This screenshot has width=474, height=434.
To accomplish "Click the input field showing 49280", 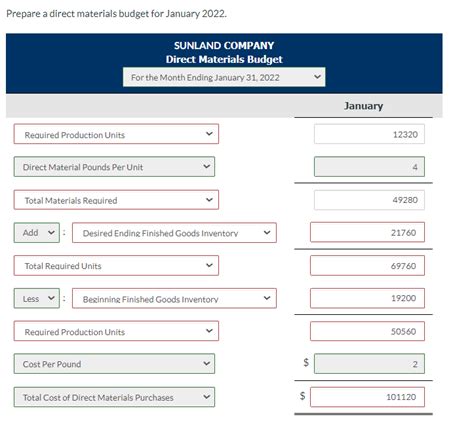I will coord(369,200).
